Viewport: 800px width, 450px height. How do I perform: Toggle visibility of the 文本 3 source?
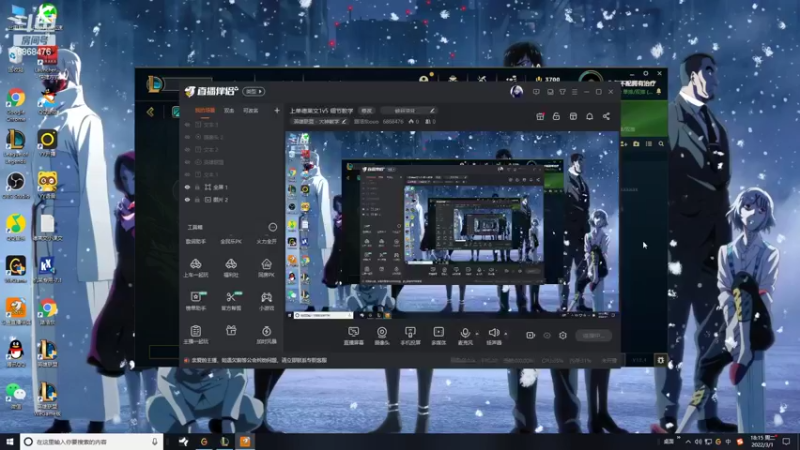[187, 124]
